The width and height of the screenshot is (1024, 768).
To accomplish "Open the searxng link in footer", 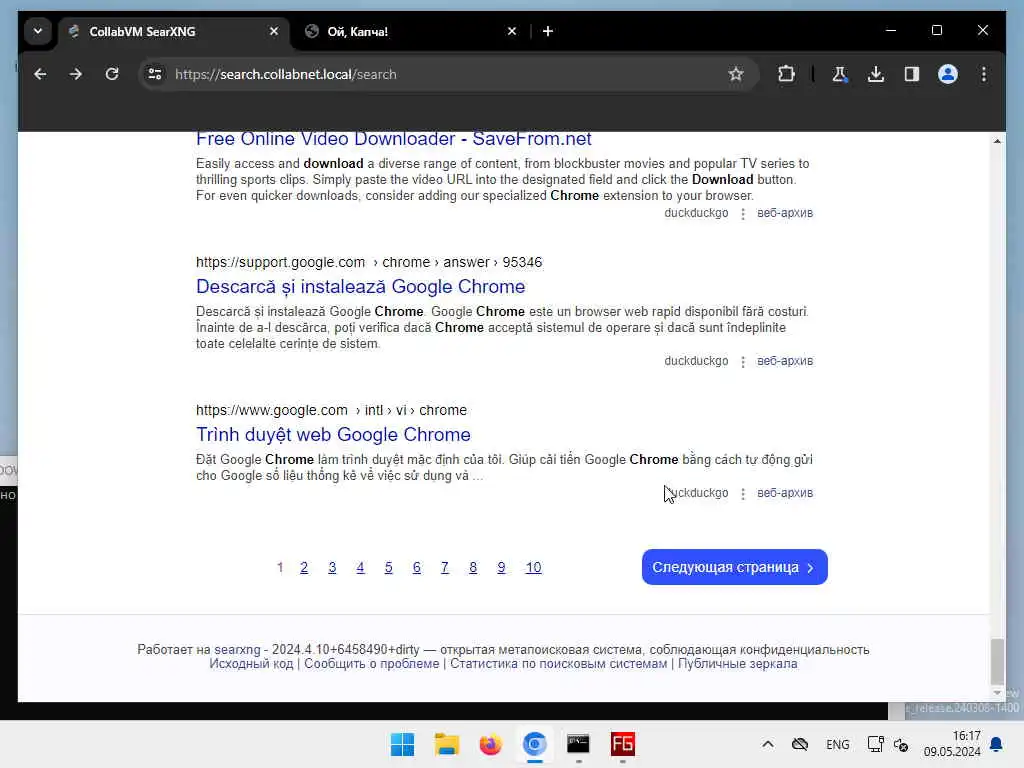I will tap(237, 650).
